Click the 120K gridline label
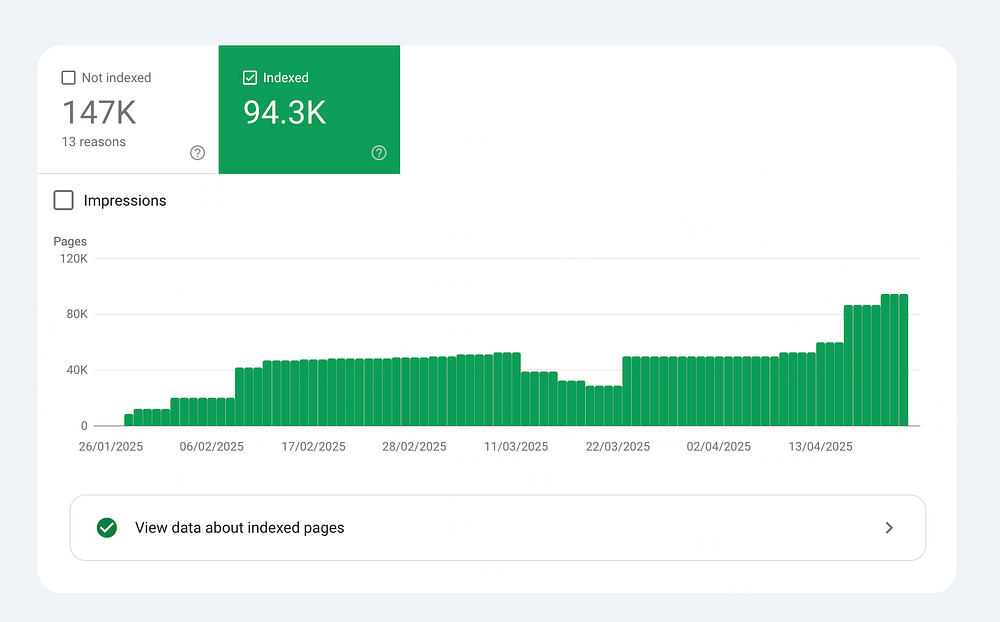 coord(74,258)
